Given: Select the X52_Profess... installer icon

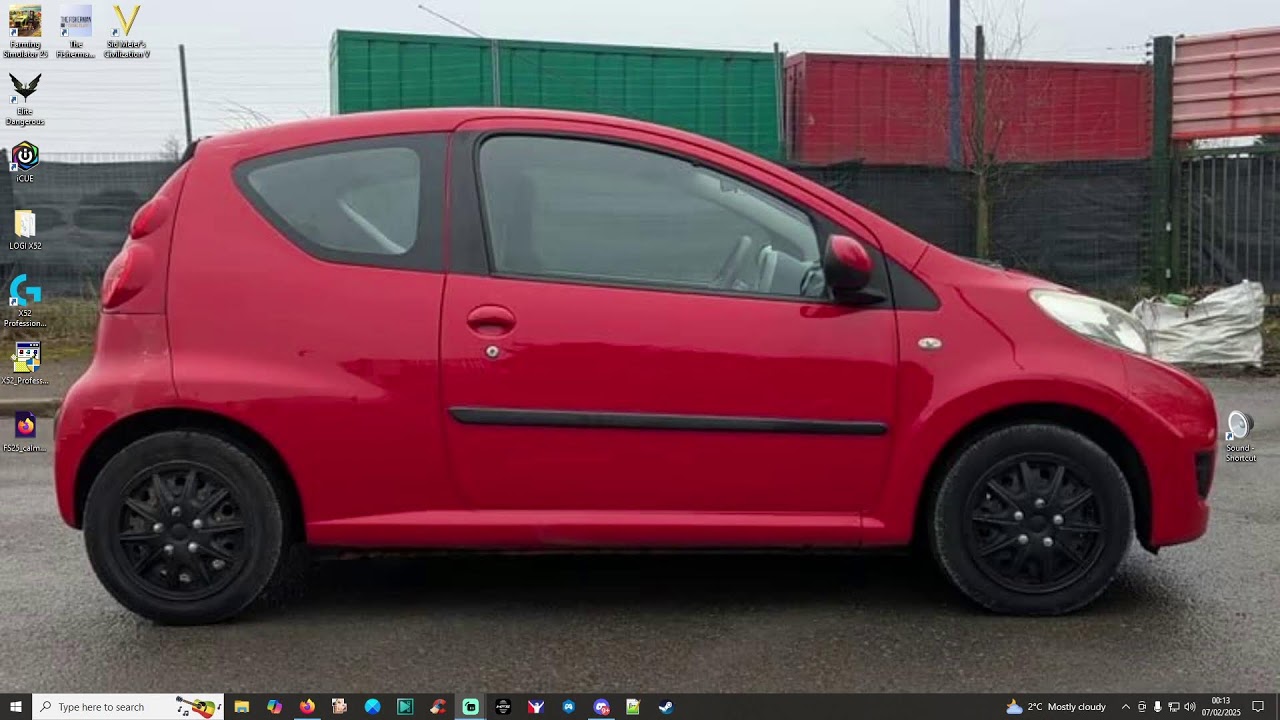Looking at the screenshot, I should point(25,364).
